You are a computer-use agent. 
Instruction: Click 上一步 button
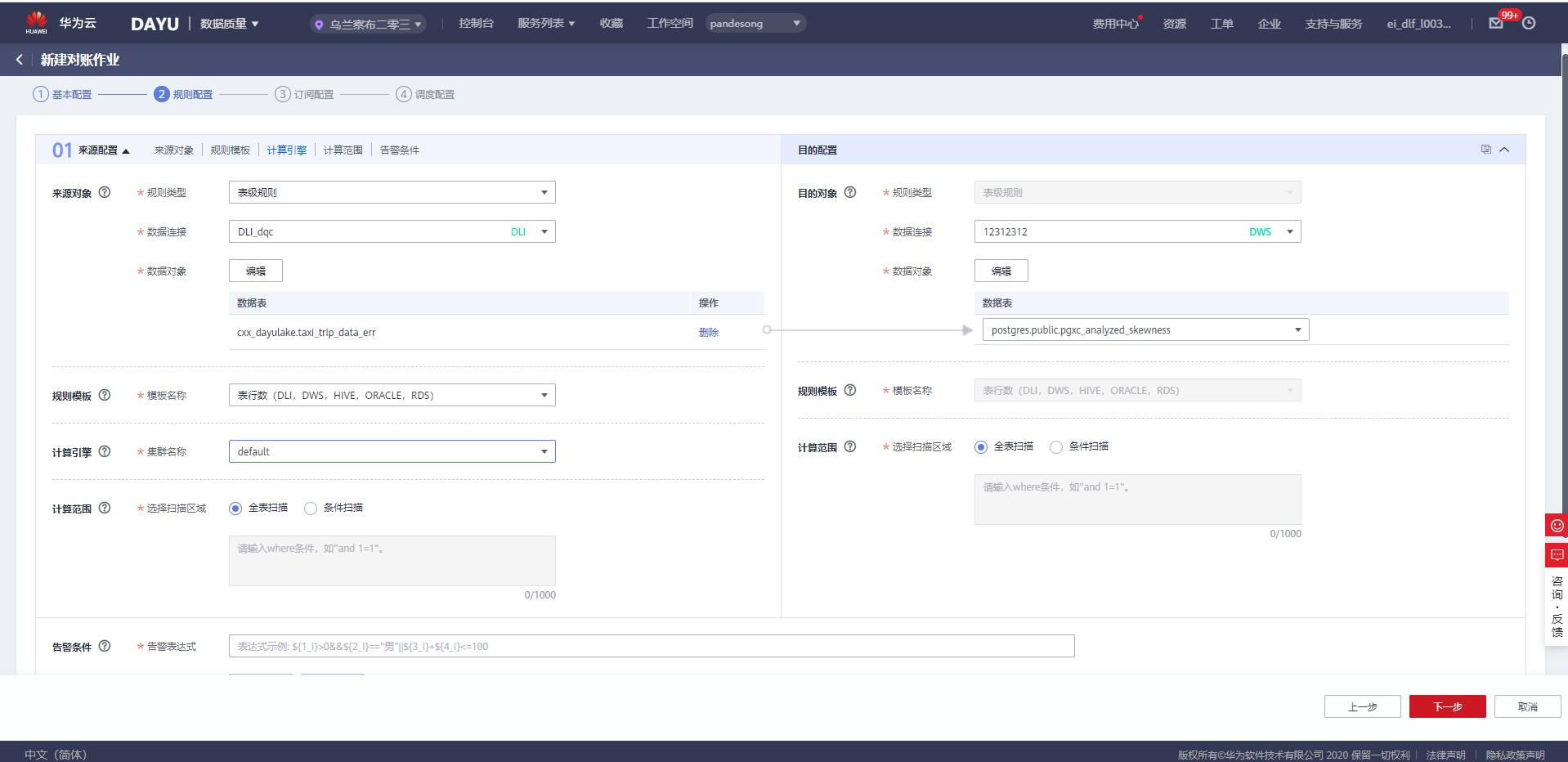(1363, 706)
